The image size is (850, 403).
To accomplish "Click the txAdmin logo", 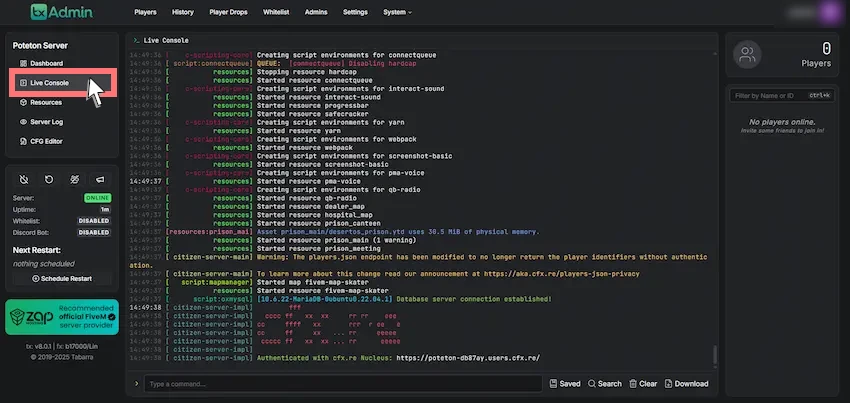I will (x=61, y=12).
